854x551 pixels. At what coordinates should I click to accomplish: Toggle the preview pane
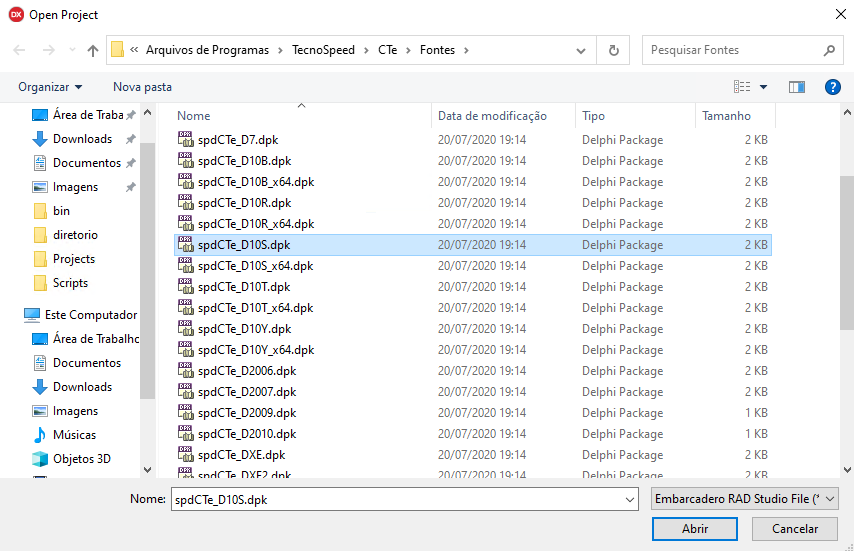[797, 87]
